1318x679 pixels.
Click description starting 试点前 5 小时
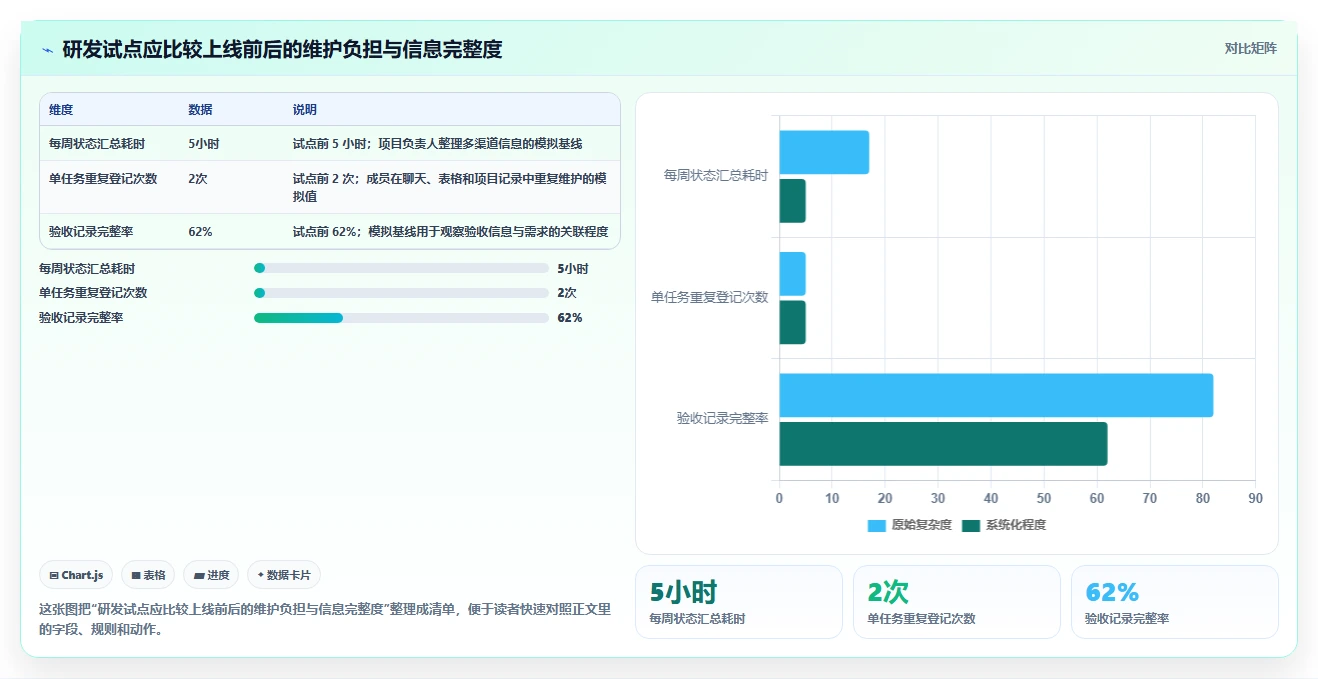[438, 144]
